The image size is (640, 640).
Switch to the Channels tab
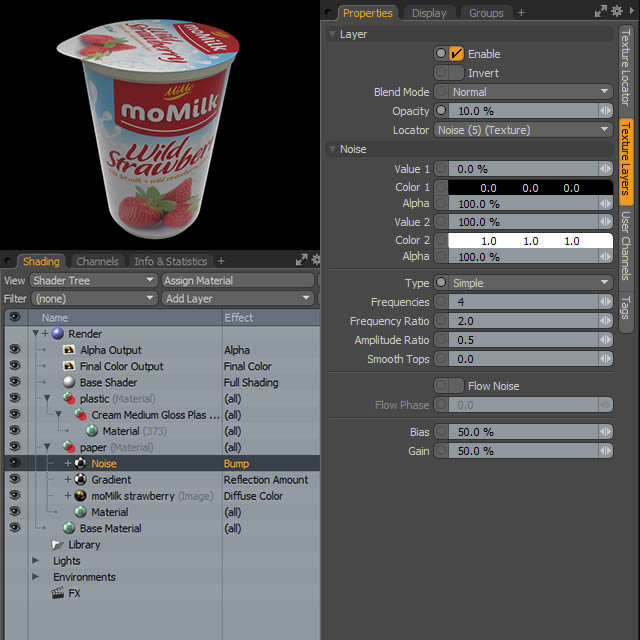(x=97, y=261)
